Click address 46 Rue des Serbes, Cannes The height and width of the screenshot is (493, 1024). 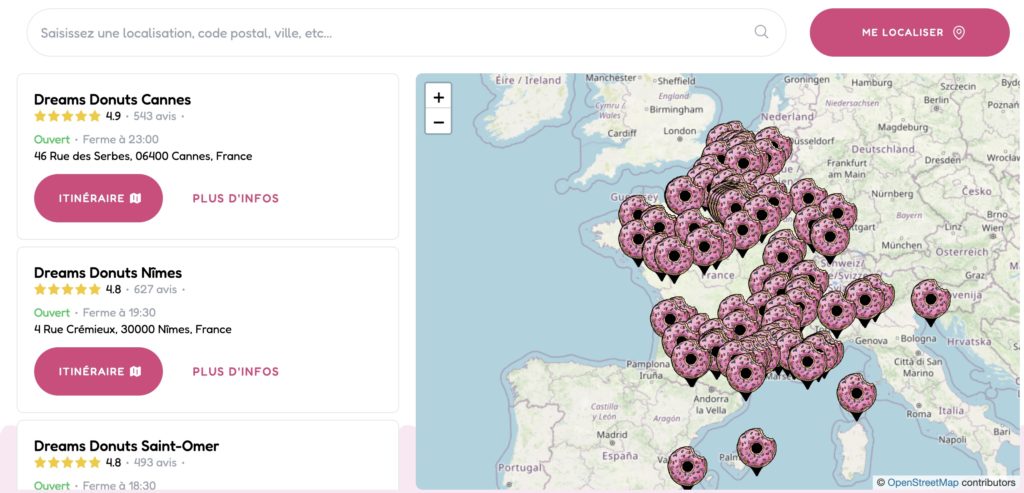[x=143, y=156]
